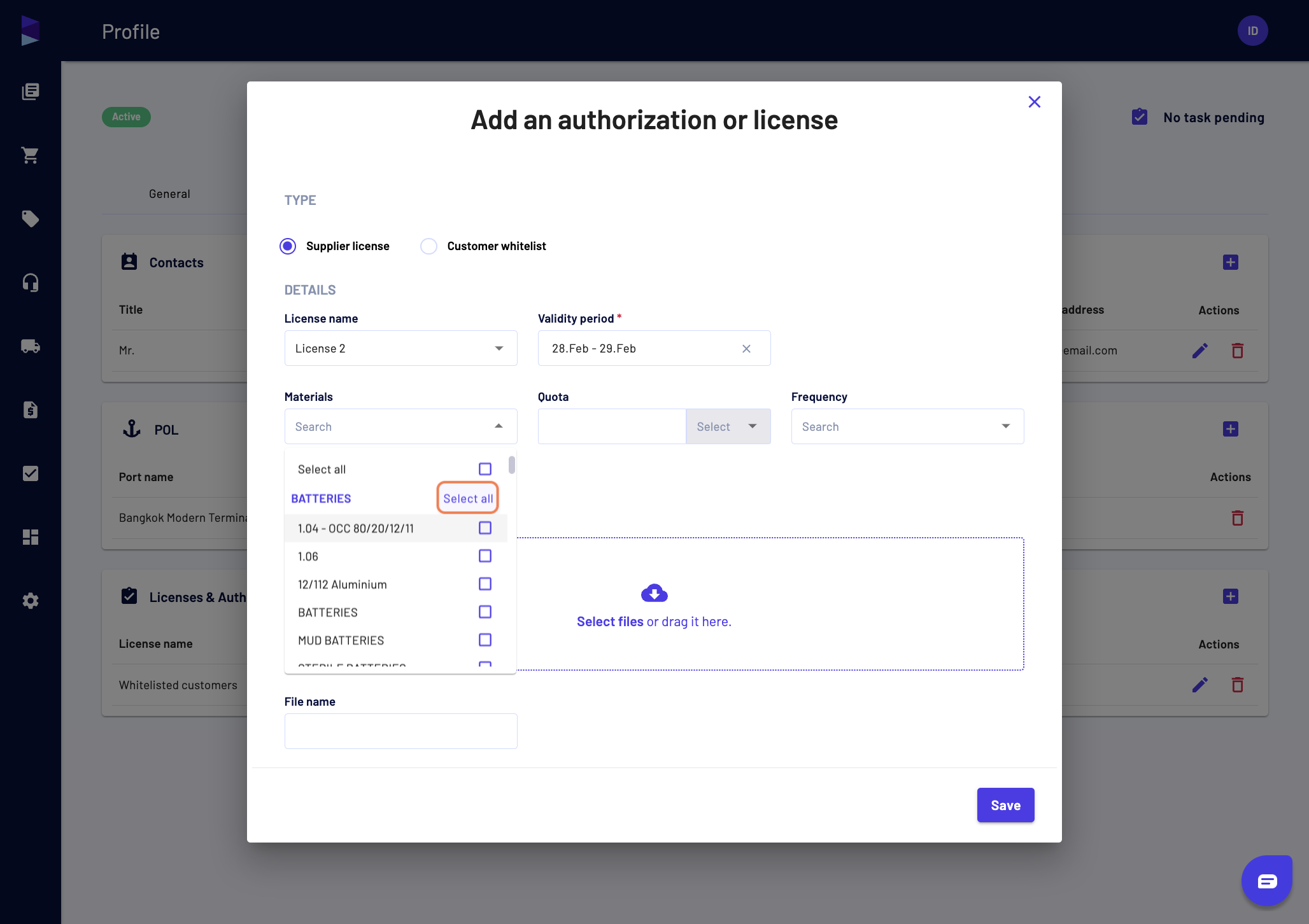Click the Quota amount field
The height and width of the screenshot is (924, 1309).
tap(612, 426)
